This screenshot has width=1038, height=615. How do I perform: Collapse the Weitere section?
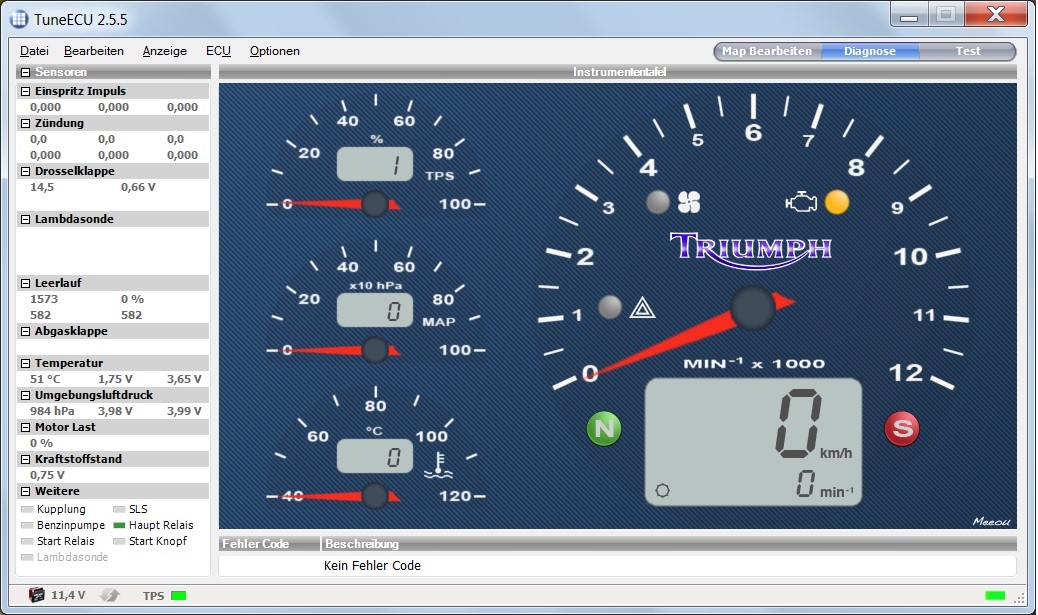click(x=25, y=491)
